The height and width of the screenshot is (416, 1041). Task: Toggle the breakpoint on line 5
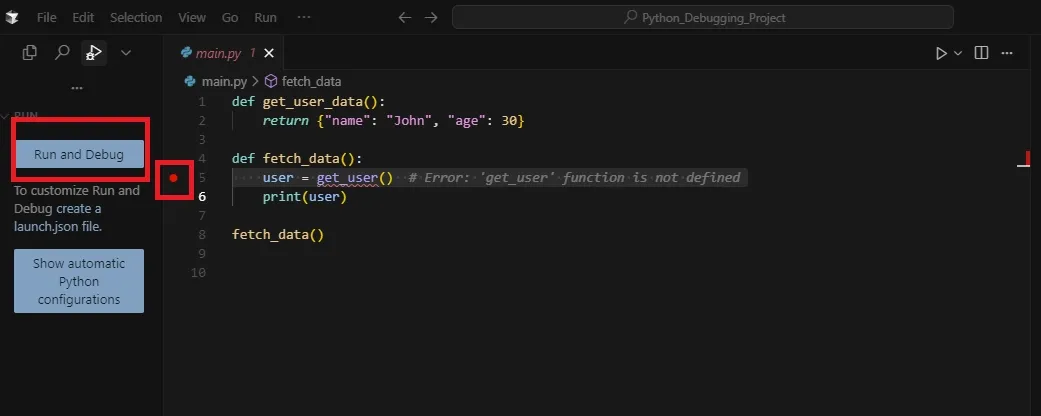[174, 178]
